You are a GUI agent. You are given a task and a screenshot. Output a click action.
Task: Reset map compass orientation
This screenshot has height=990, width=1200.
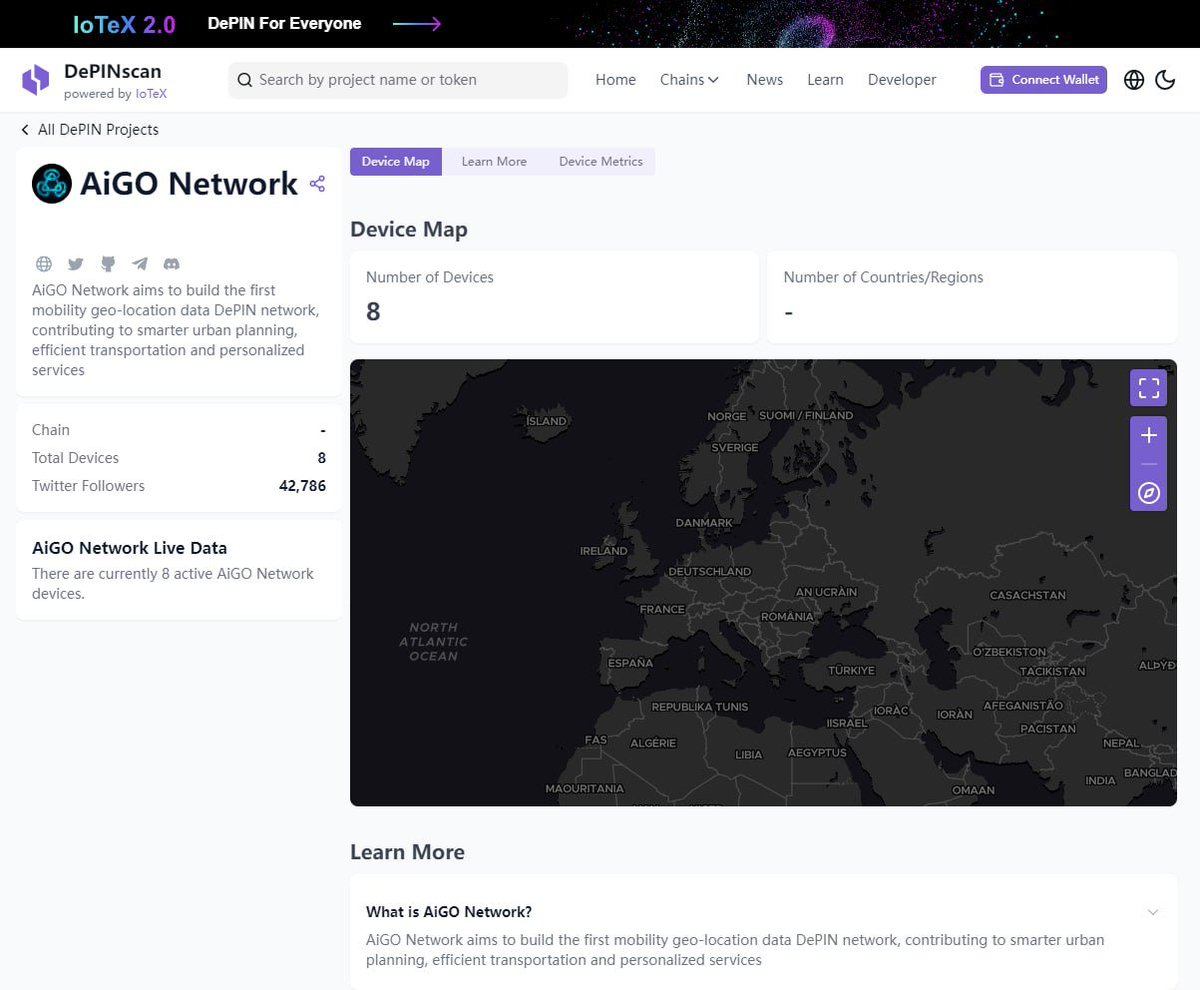click(x=1149, y=494)
